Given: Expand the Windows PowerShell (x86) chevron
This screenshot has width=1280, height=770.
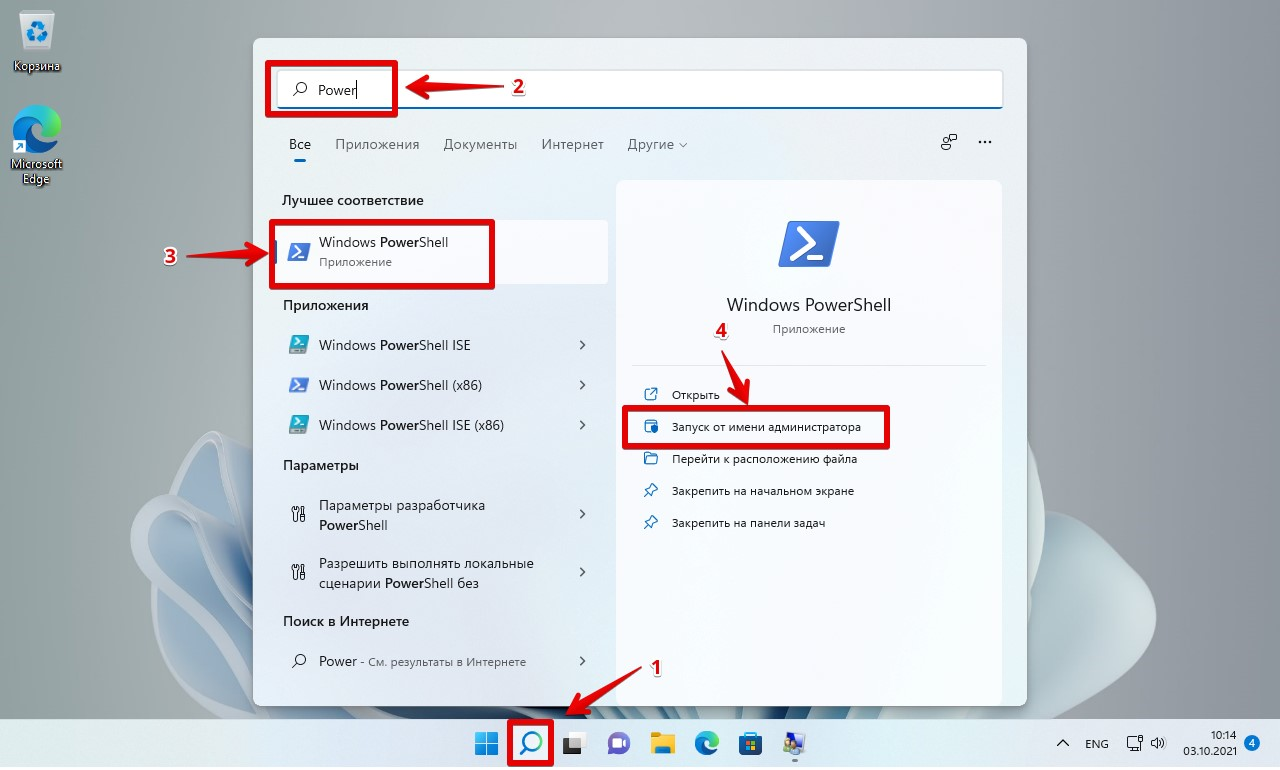Looking at the screenshot, I should point(582,385).
